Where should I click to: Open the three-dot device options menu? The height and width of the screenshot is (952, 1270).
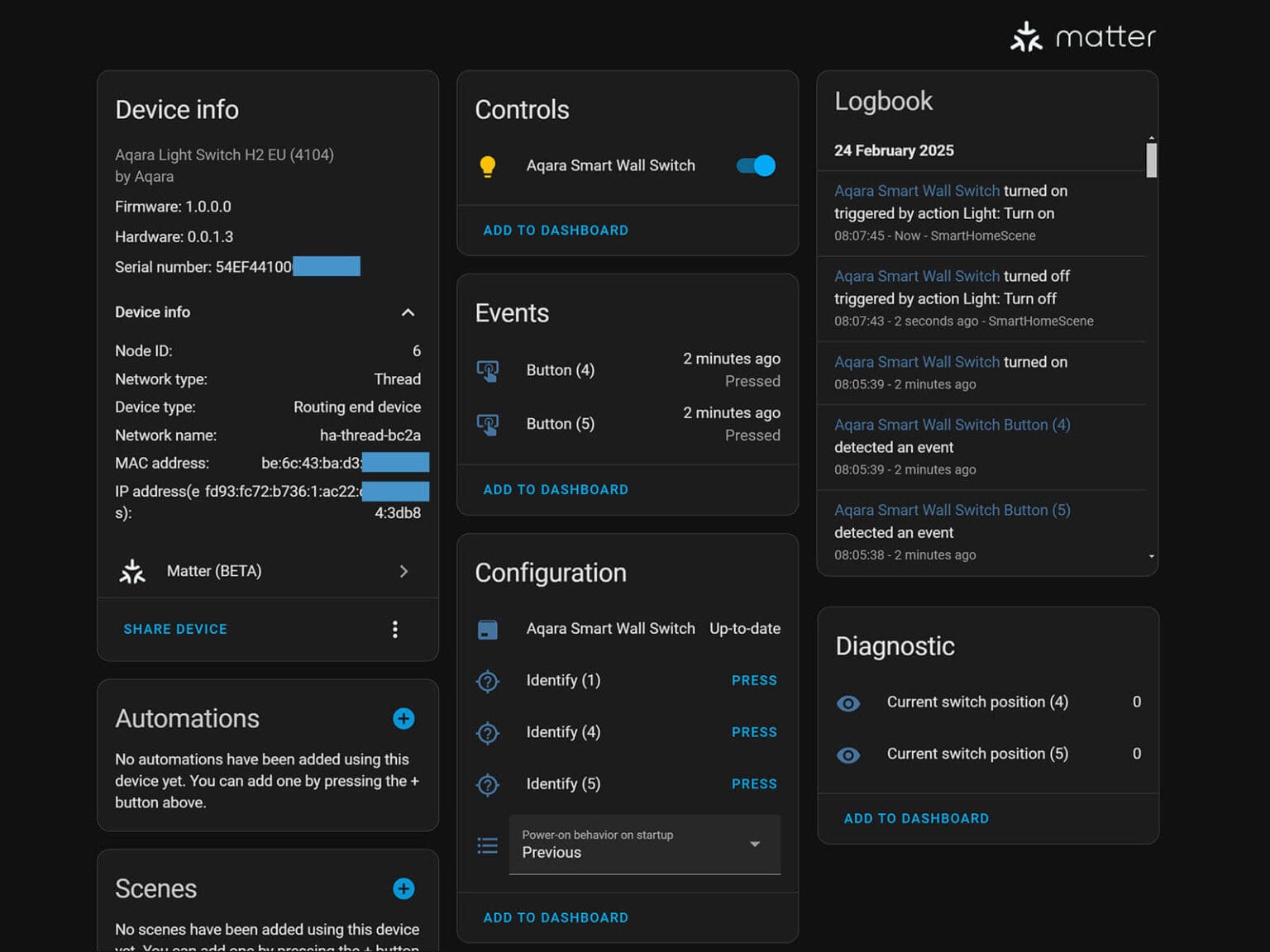tap(395, 630)
